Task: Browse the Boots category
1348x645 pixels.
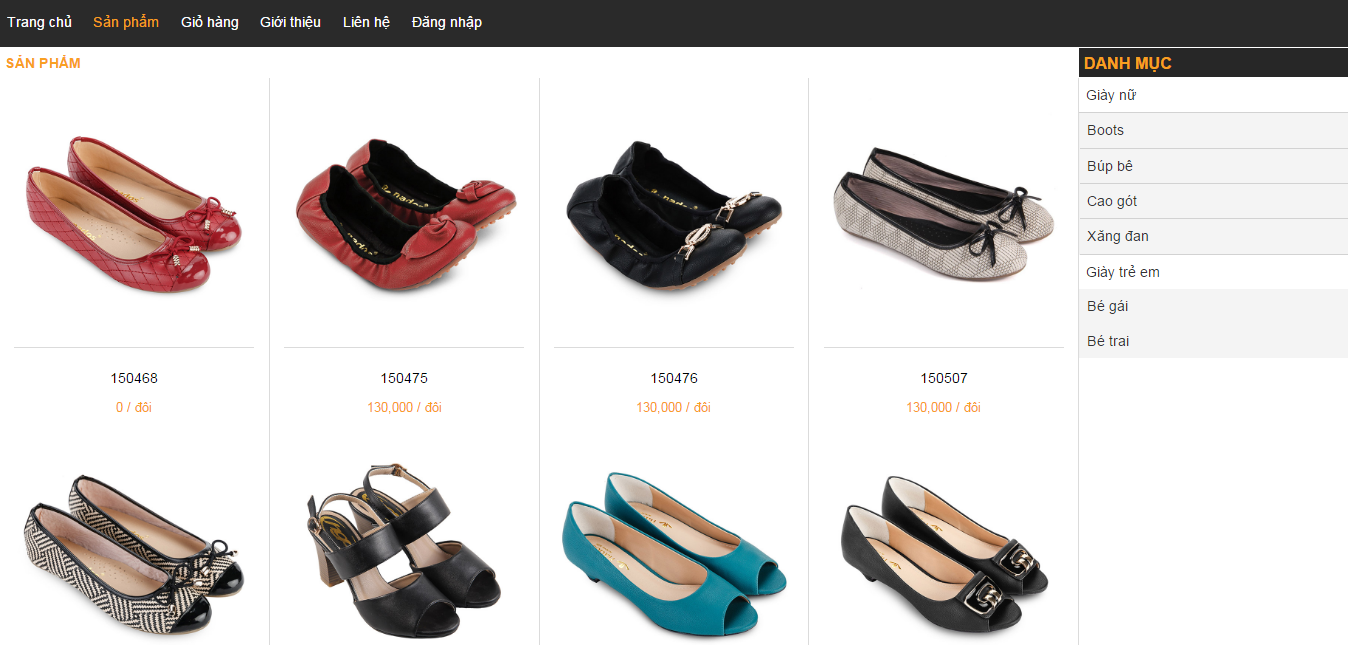Action: (x=1213, y=130)
